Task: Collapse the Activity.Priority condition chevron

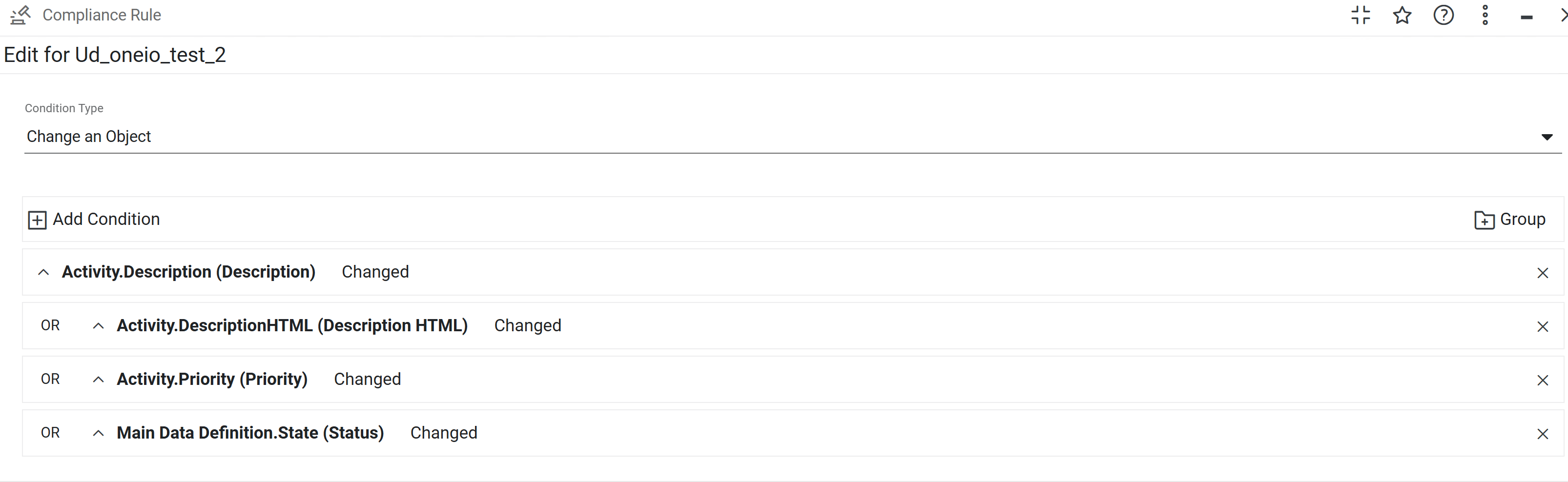Action: 98,379
